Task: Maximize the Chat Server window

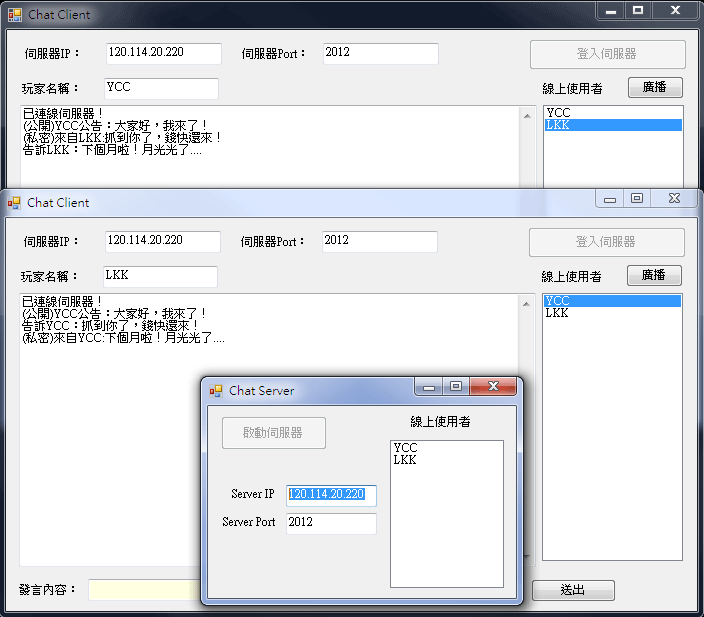Action: pyautogui.click(x=456, y=386)
